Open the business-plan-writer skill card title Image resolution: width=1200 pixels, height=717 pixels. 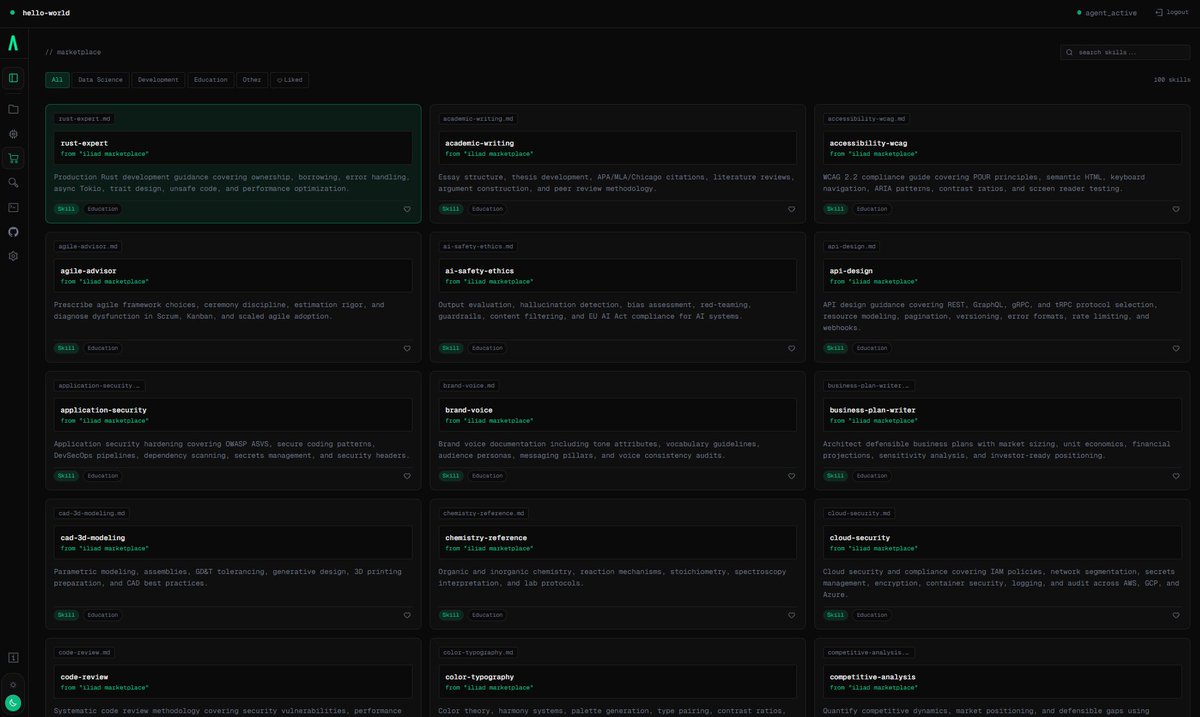coord(873,409)
